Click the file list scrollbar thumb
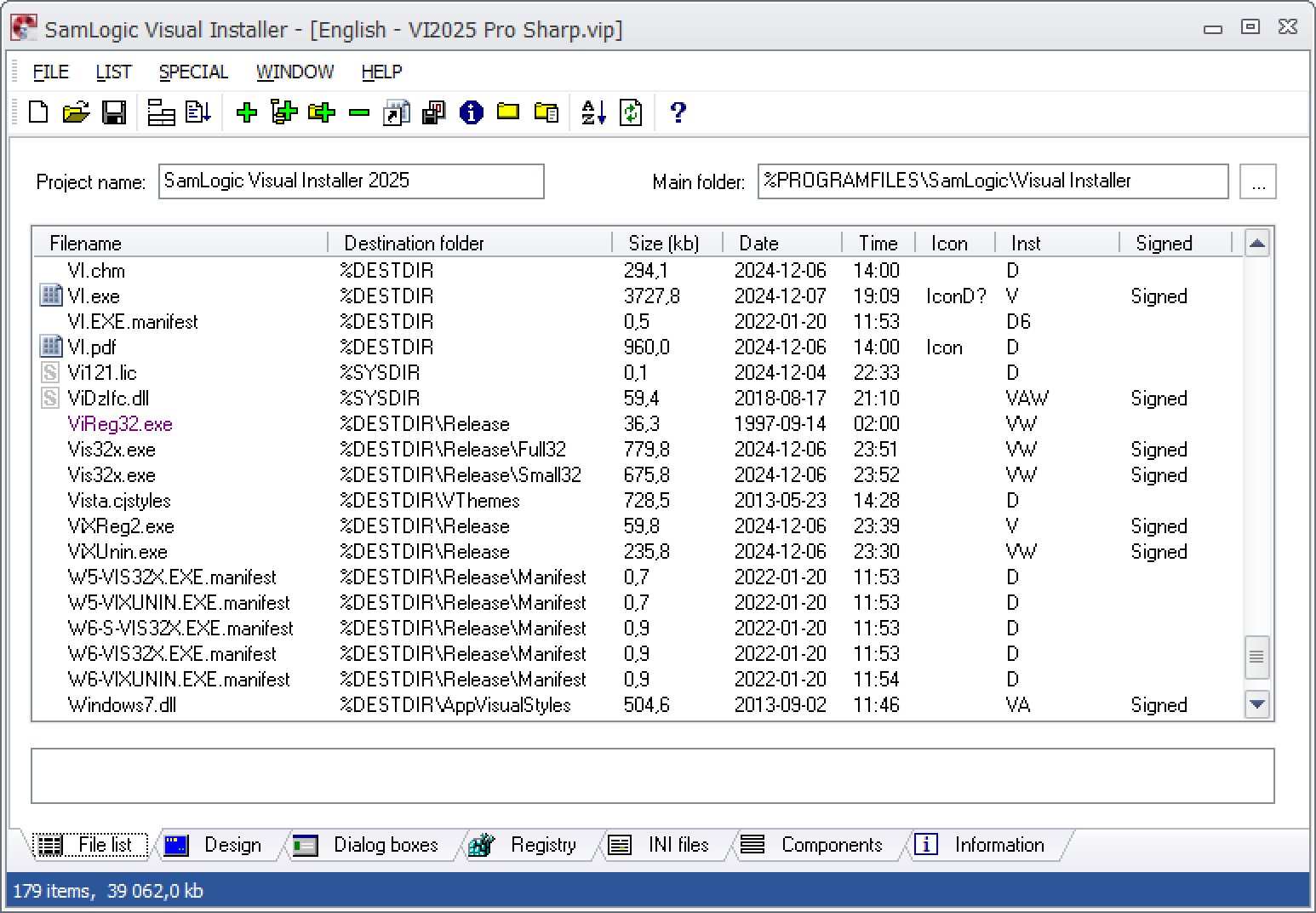This screenshot has width=1316, height=913. [x=1257, y=657]
